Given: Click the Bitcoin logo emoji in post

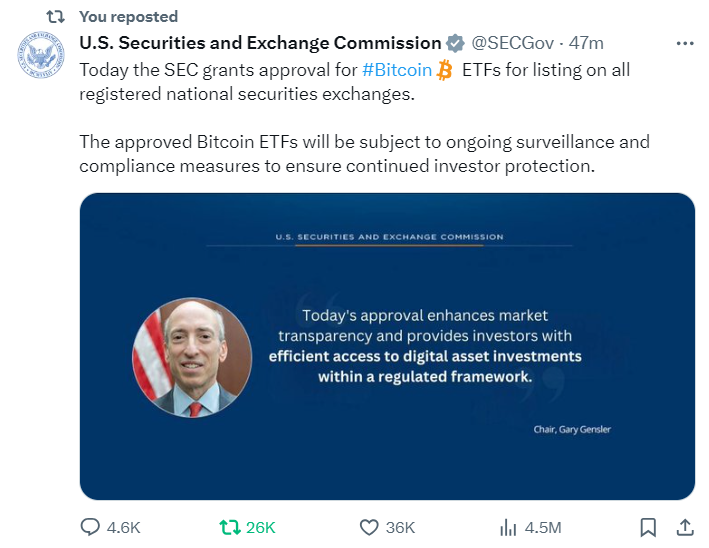Looking at the screenshot, I should click(445, 71).
